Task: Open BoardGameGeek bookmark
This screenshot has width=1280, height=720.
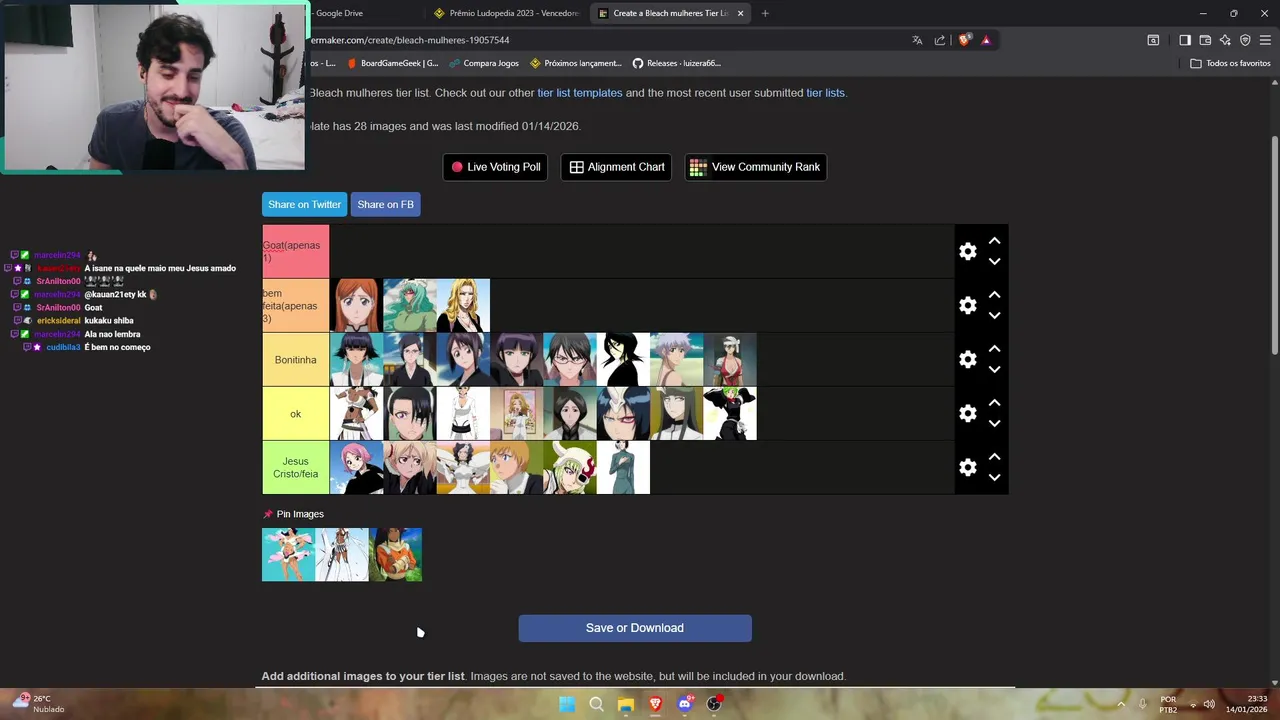Action: pos(393,63)
